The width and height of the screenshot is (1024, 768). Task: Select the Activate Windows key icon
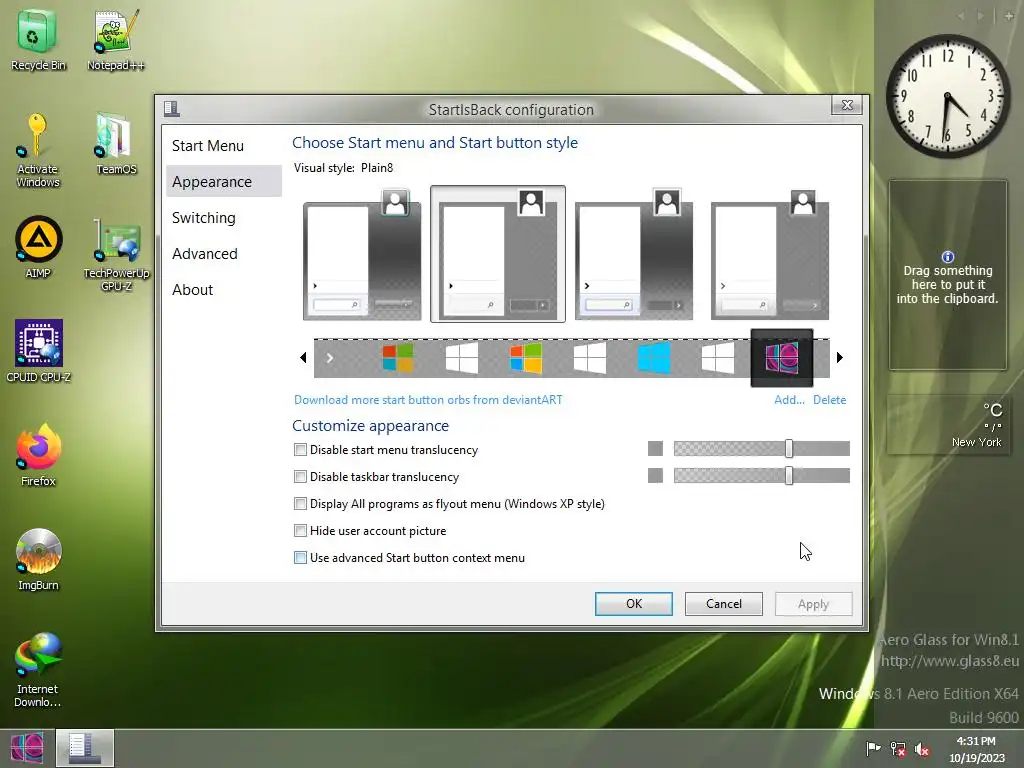coord(38,150)
